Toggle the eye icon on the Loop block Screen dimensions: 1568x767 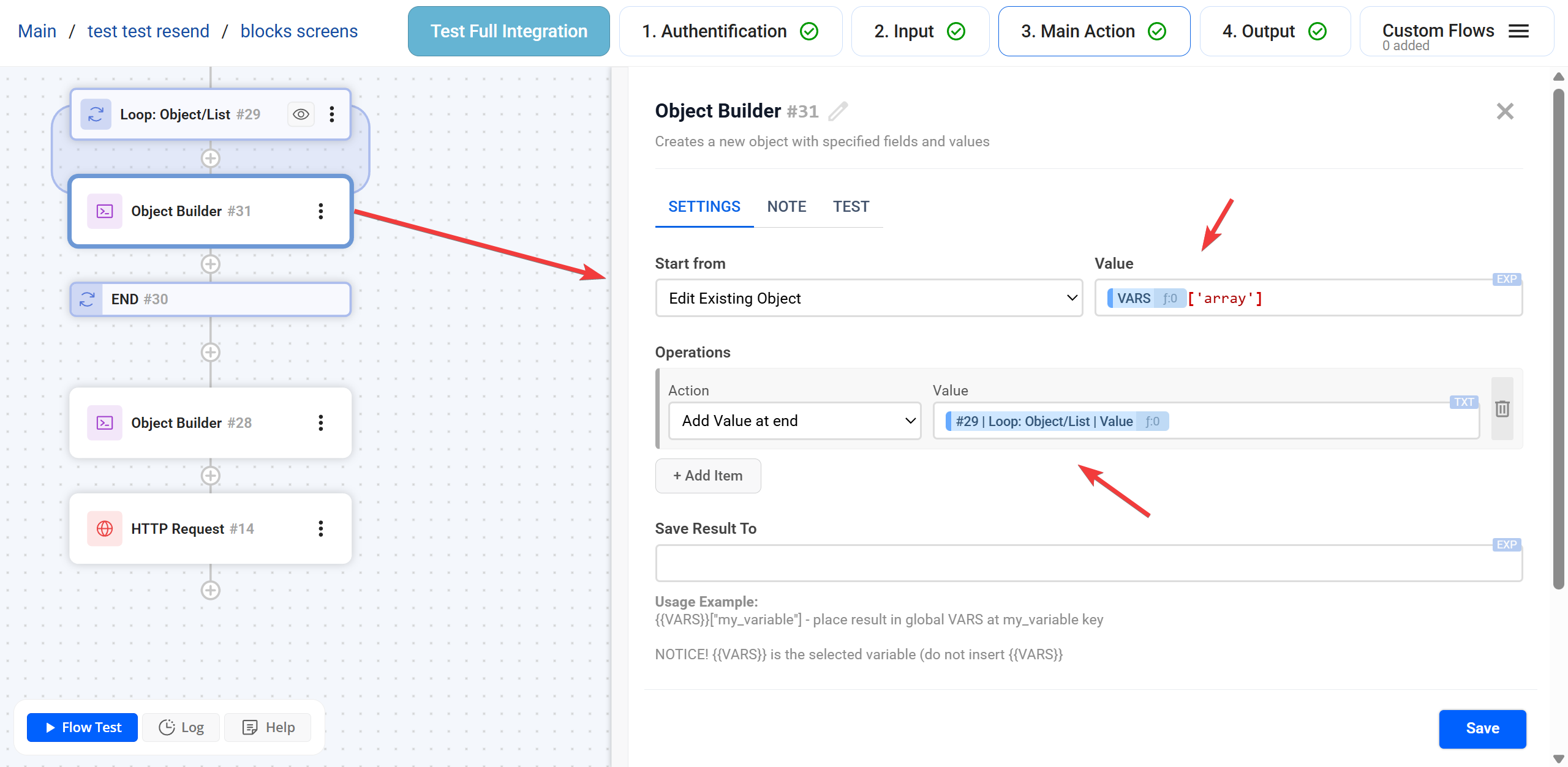301,114
